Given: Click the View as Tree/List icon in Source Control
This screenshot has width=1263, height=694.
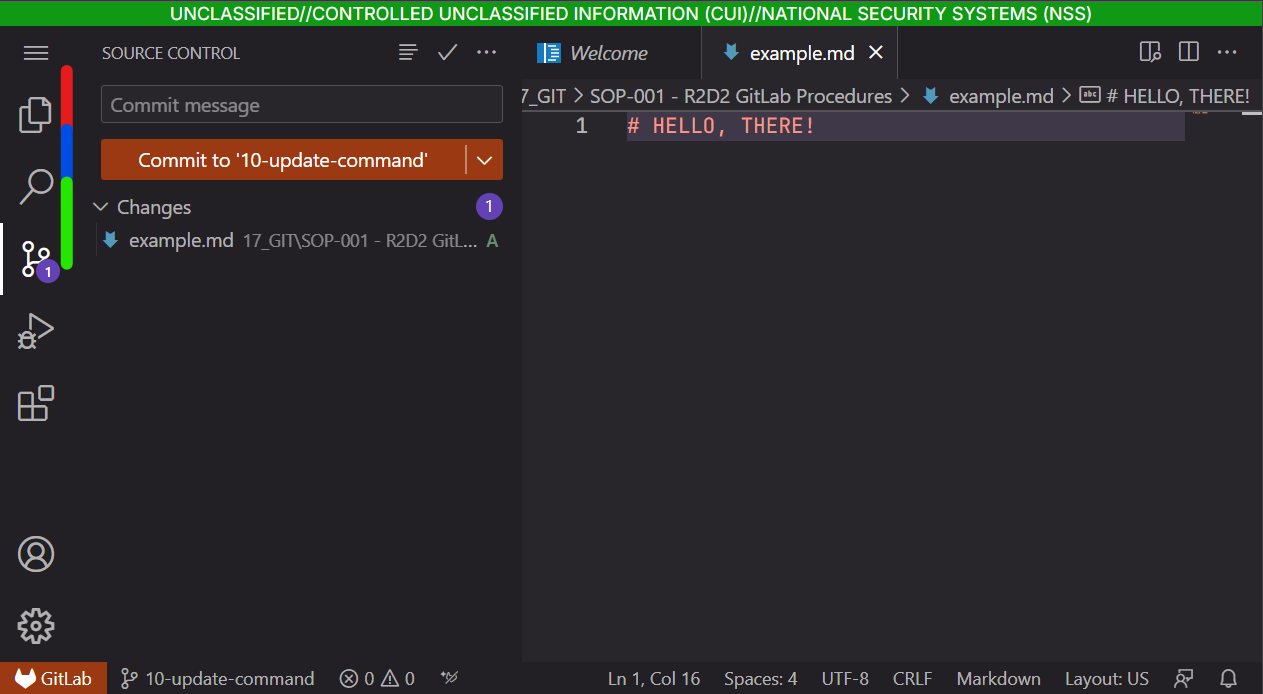Looking at the screenshot, I should pos(408,53).
